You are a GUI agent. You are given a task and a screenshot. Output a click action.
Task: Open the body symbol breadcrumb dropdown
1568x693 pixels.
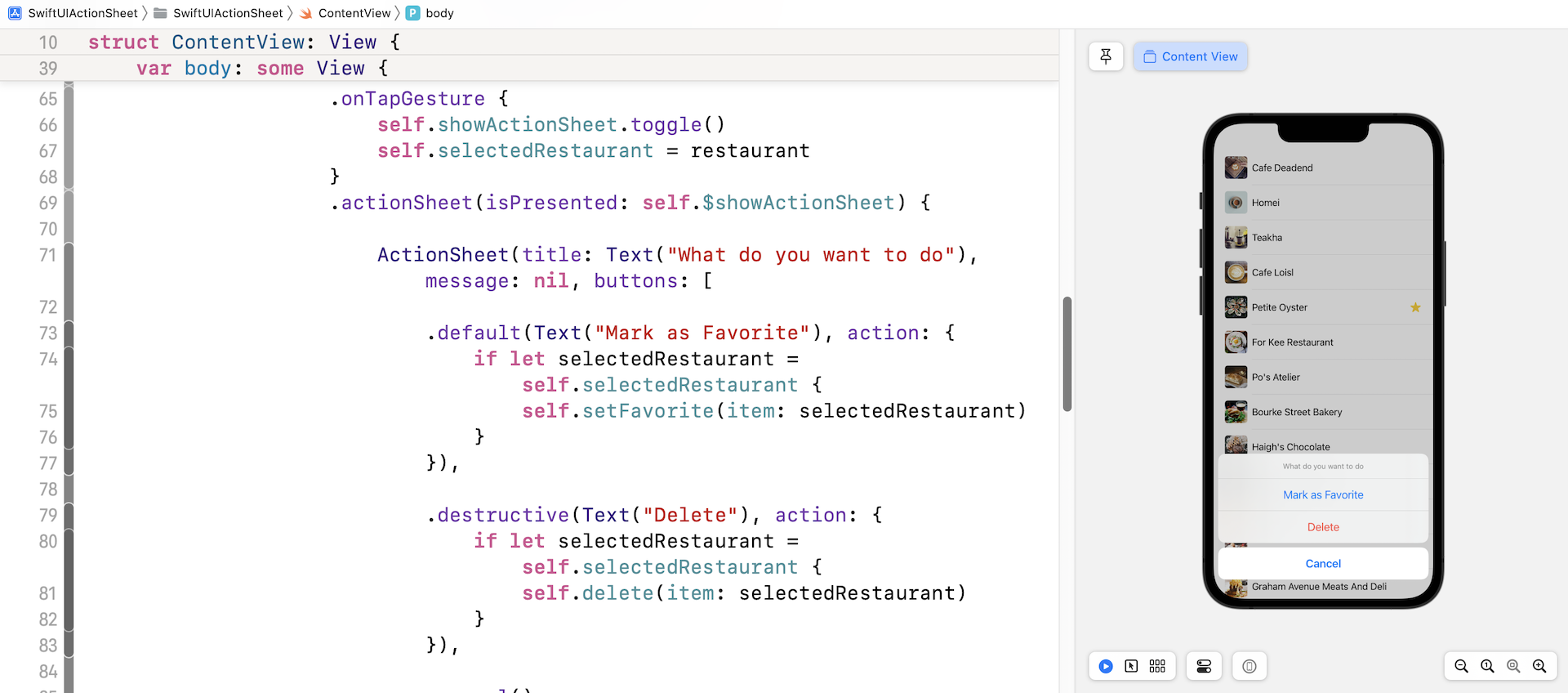pos(439,13)
